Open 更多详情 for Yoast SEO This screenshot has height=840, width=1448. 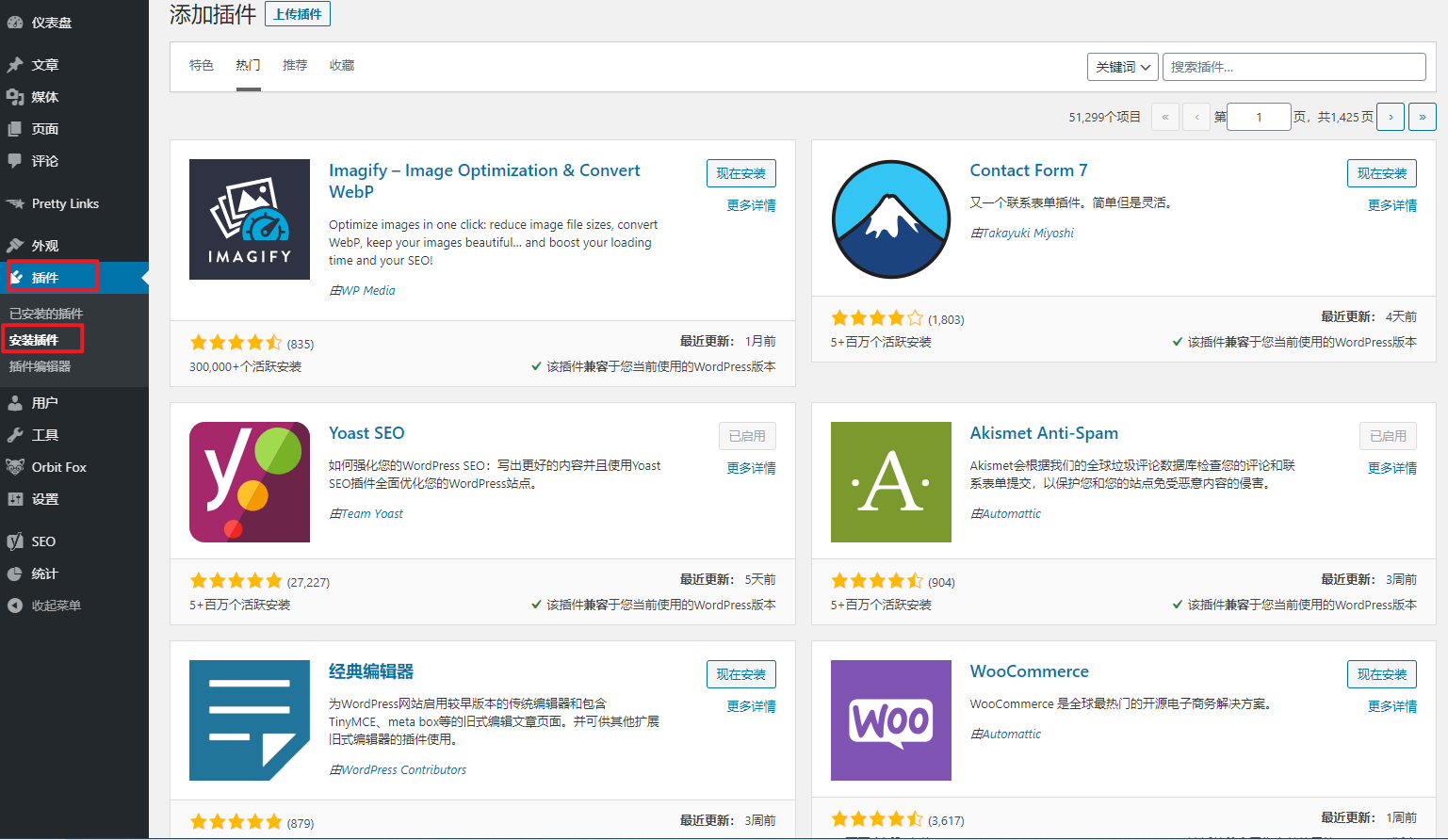click(x=751, y=468)
